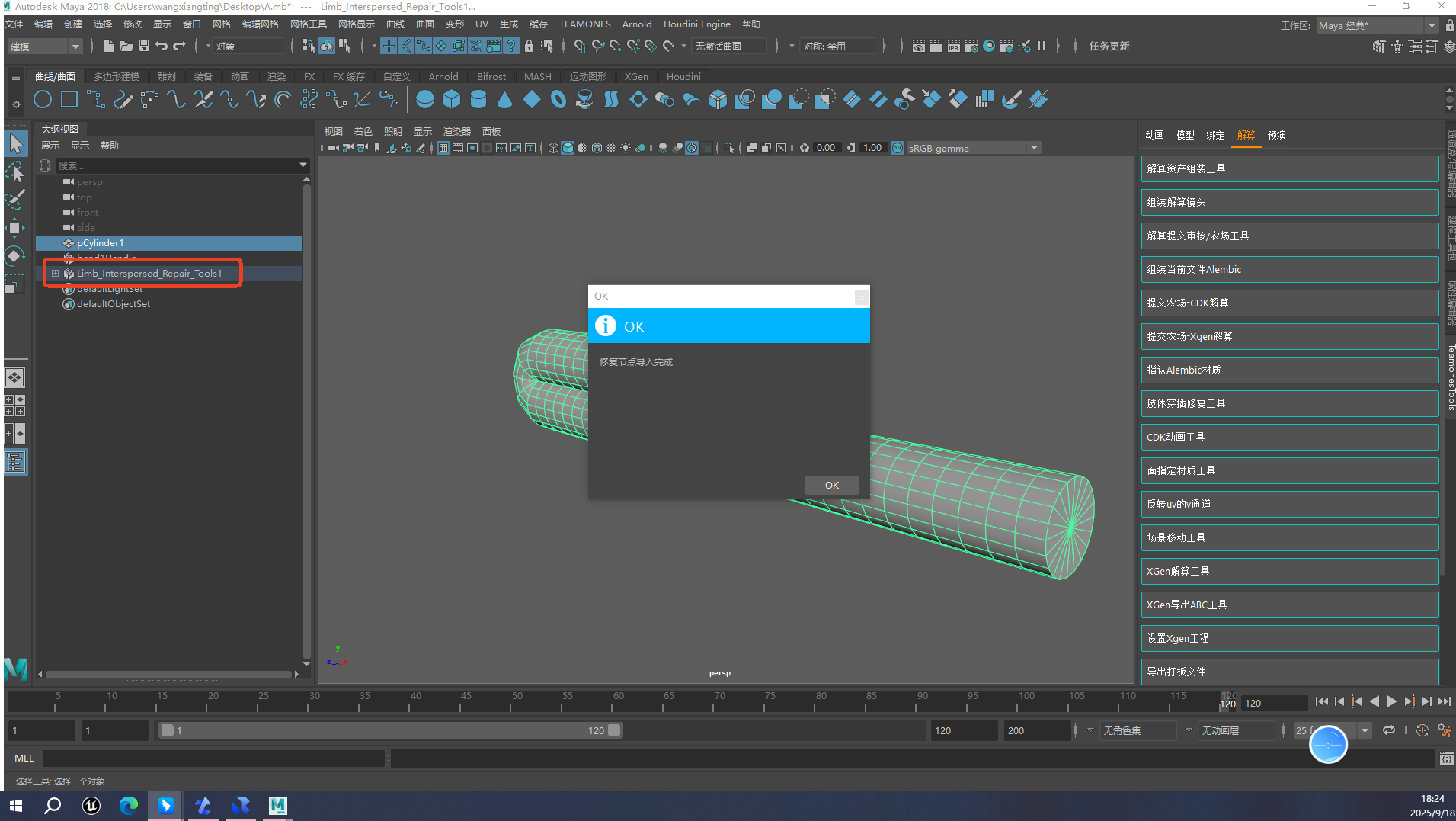The width and height of the screenshot is (1456, 821).
Task: Toggle the viewport grid display
Action: pos(443,148)
